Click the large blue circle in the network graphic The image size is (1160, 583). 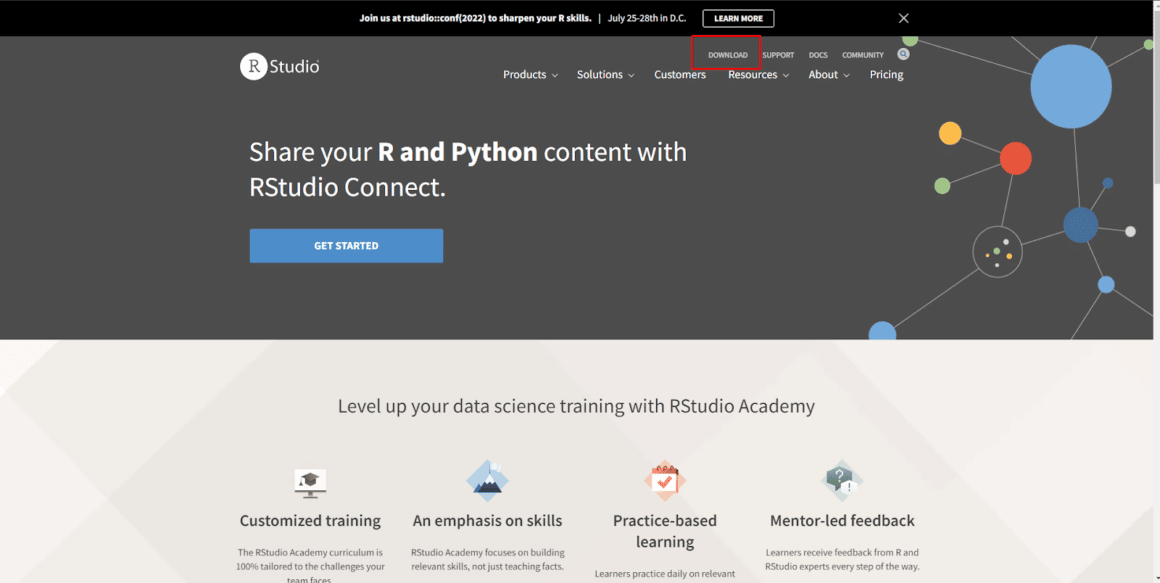pos(1070,86)
